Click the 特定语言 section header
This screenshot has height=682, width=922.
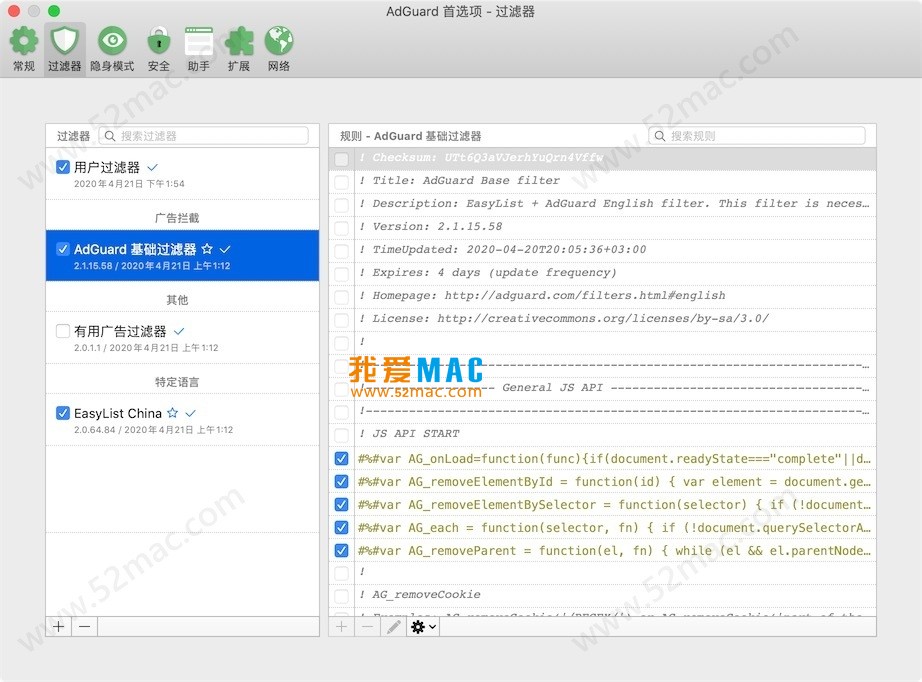[177, 382]
